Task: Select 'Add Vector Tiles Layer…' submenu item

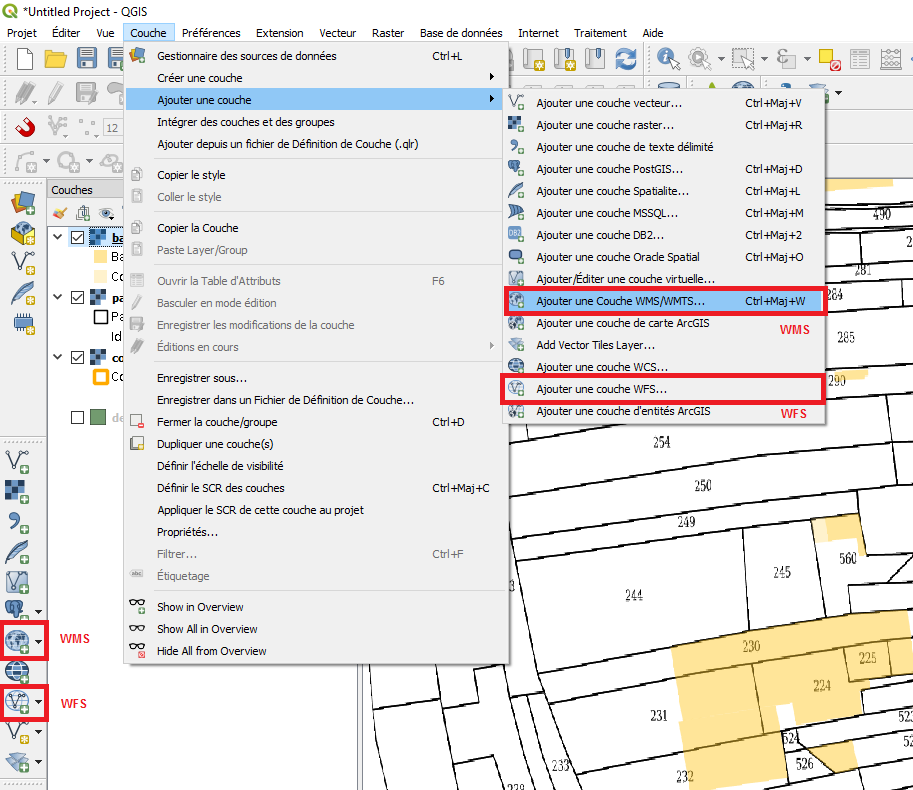Action: [x=664, y=345]
